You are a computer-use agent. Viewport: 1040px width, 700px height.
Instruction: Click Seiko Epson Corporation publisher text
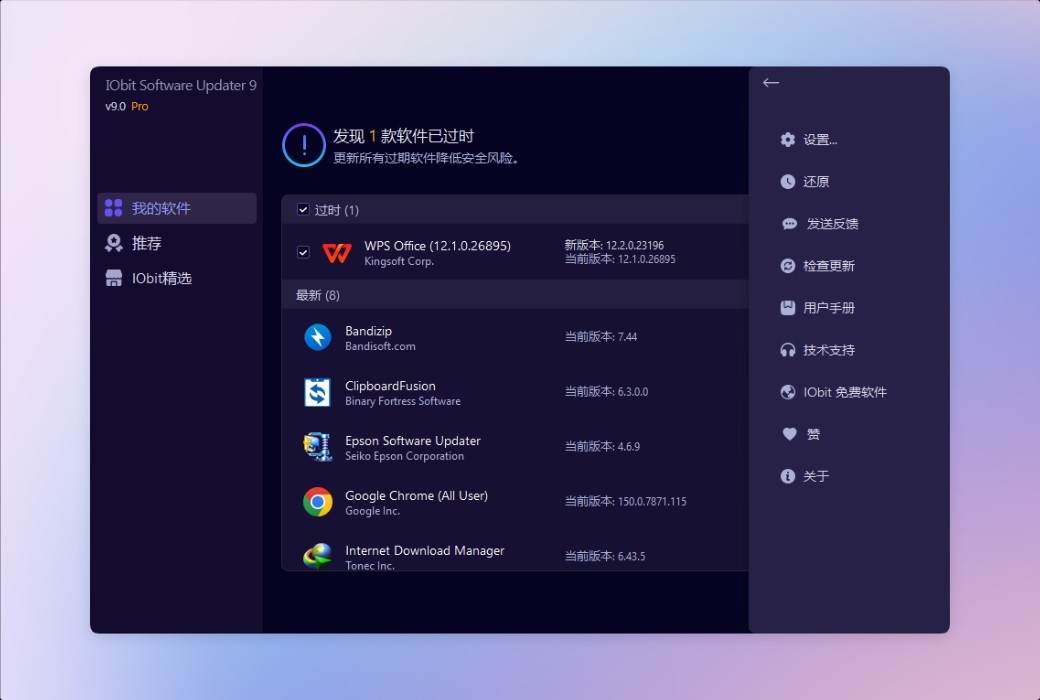[405, 456]
